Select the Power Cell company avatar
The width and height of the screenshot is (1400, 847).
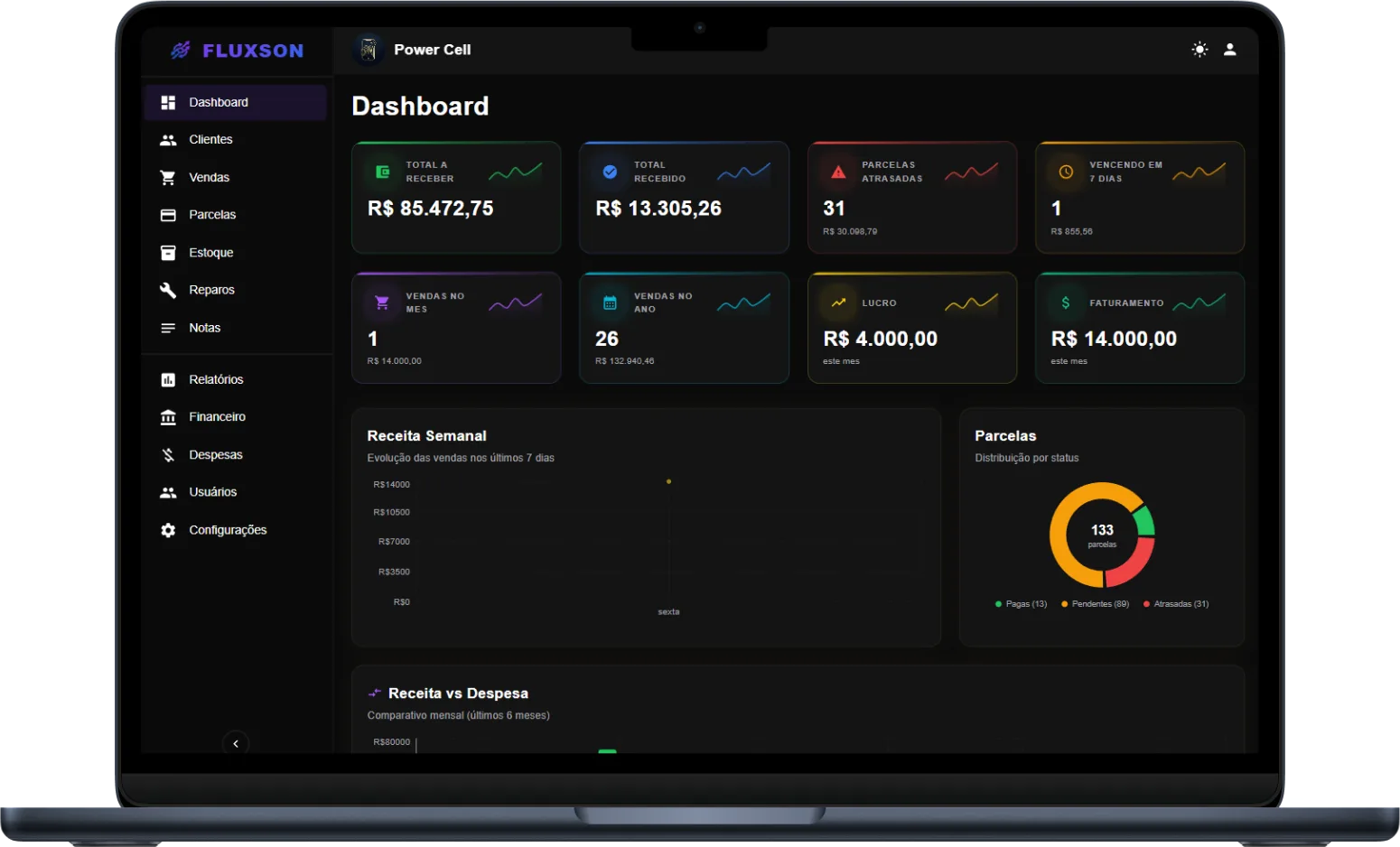click(x=369, y=50)
